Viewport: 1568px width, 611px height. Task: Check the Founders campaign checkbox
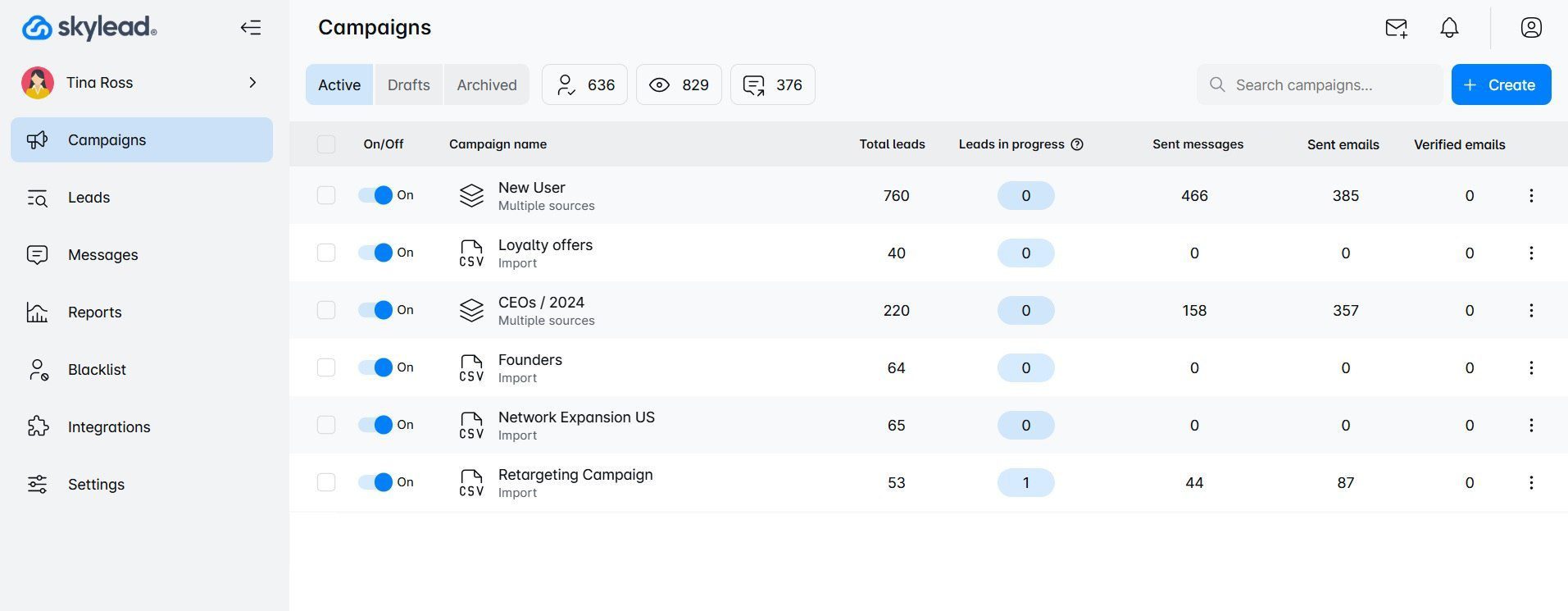326,367
